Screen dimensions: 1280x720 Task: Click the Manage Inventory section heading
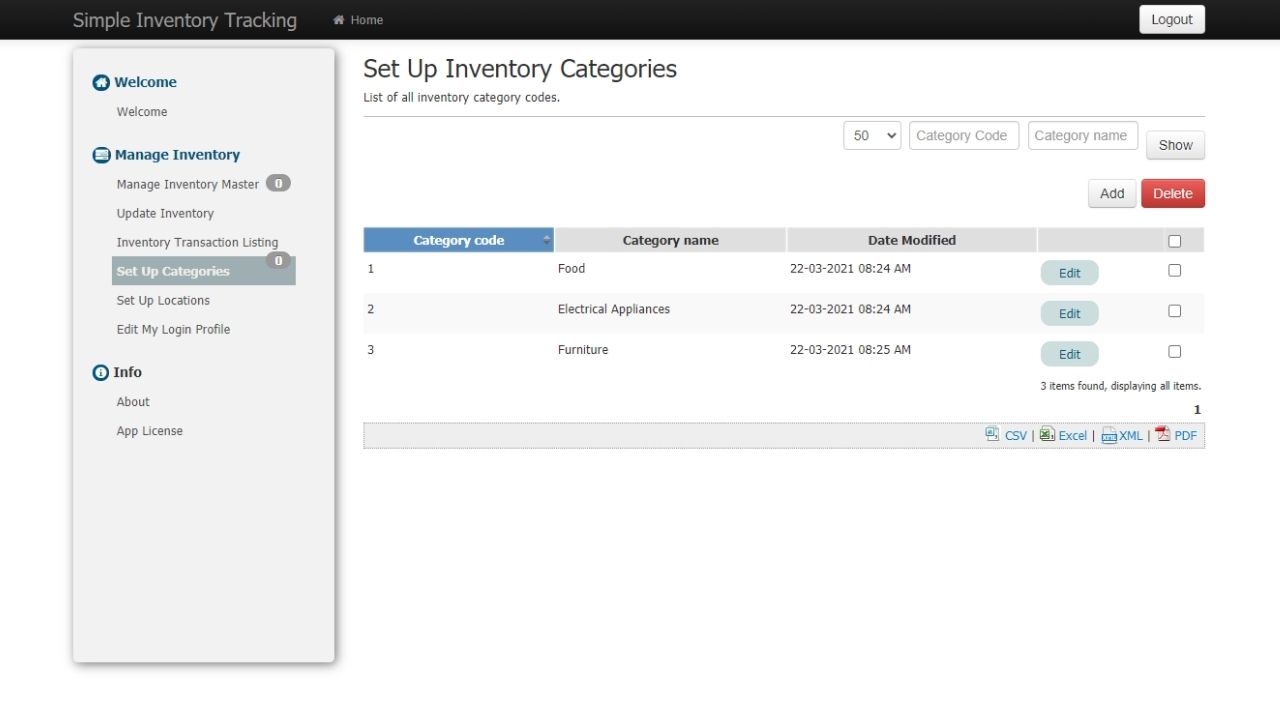click(177, 155)
